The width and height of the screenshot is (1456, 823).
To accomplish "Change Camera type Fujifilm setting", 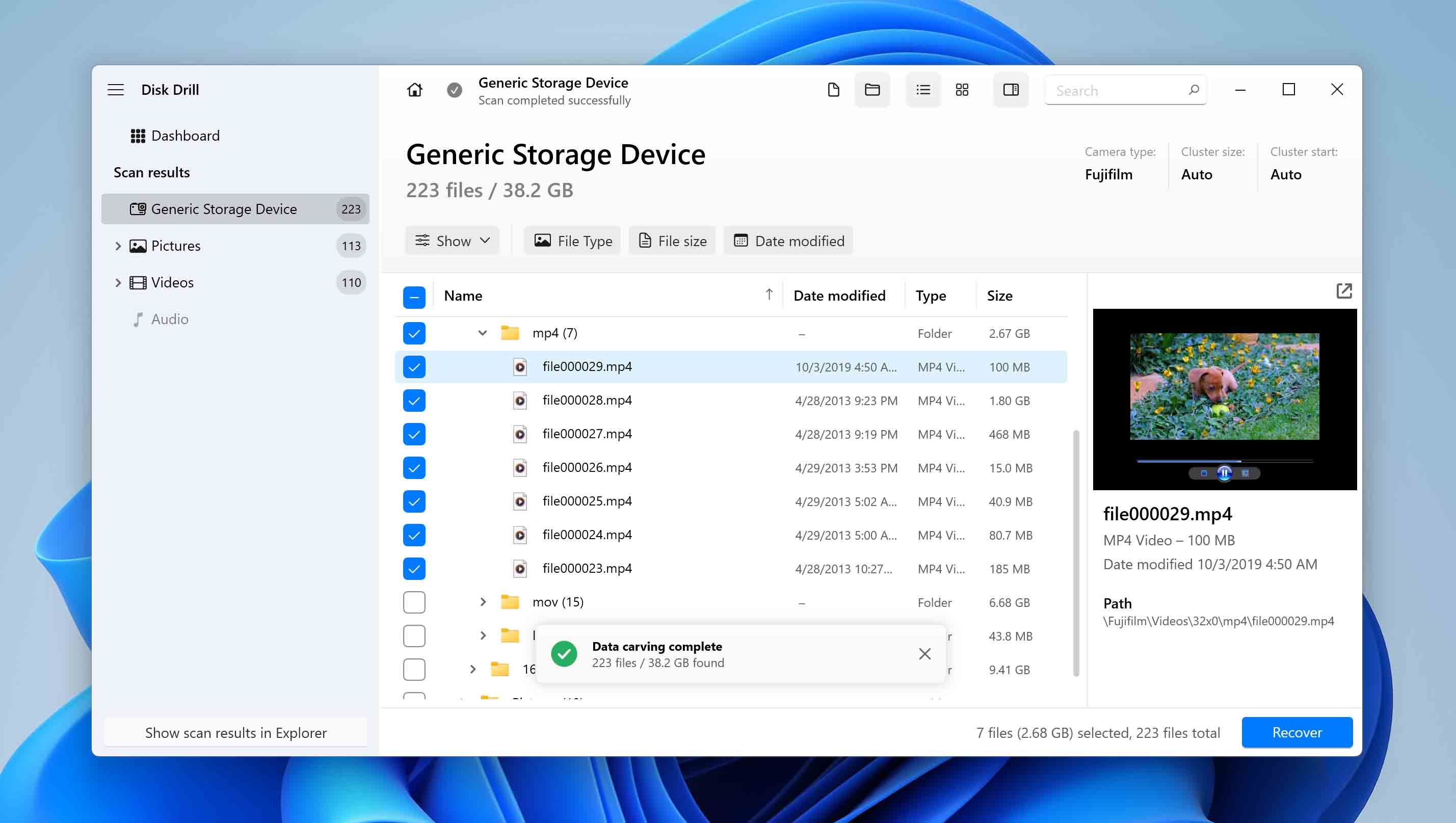I will coord(1108,175).
